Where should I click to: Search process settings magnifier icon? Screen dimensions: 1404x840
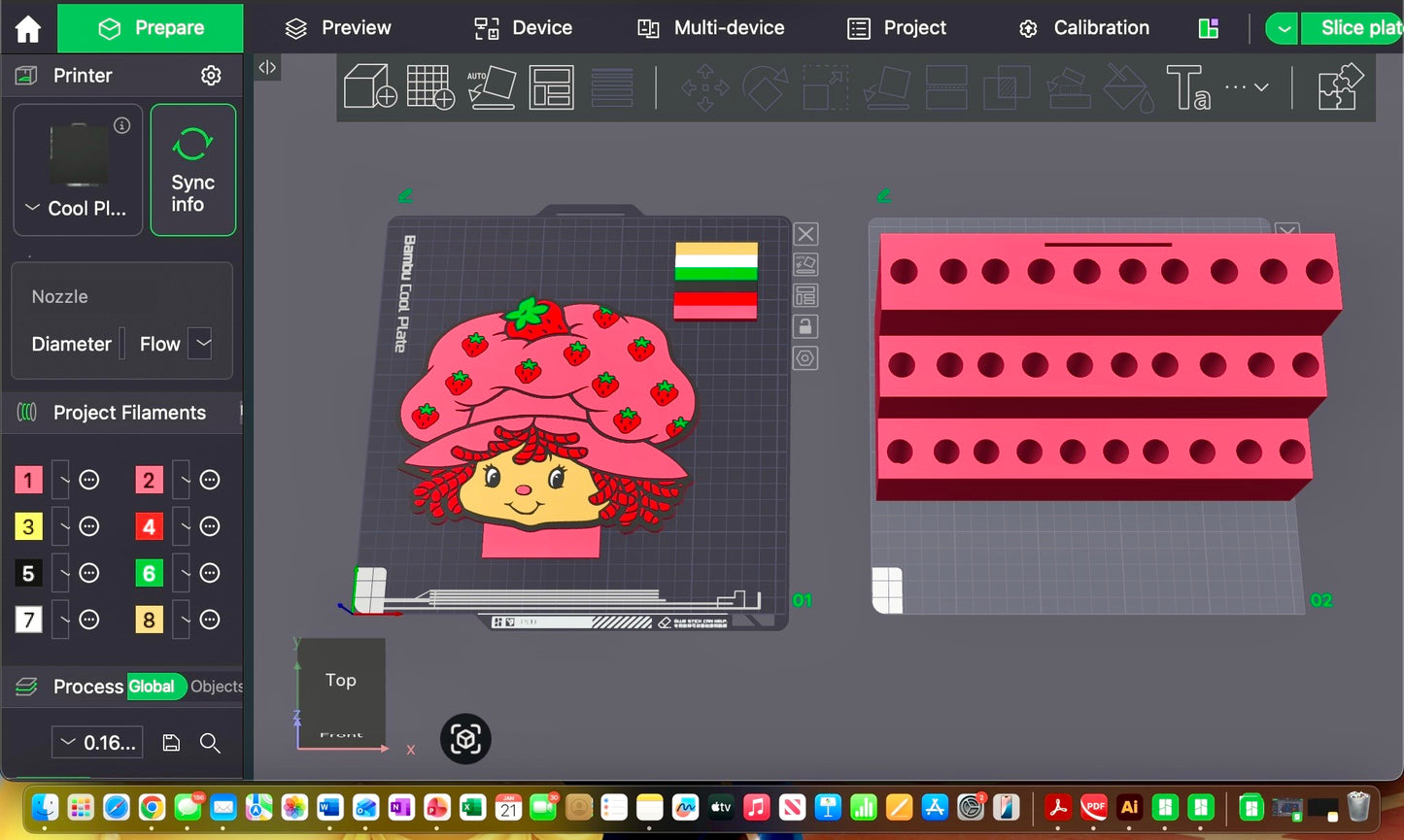pos(210,743)
